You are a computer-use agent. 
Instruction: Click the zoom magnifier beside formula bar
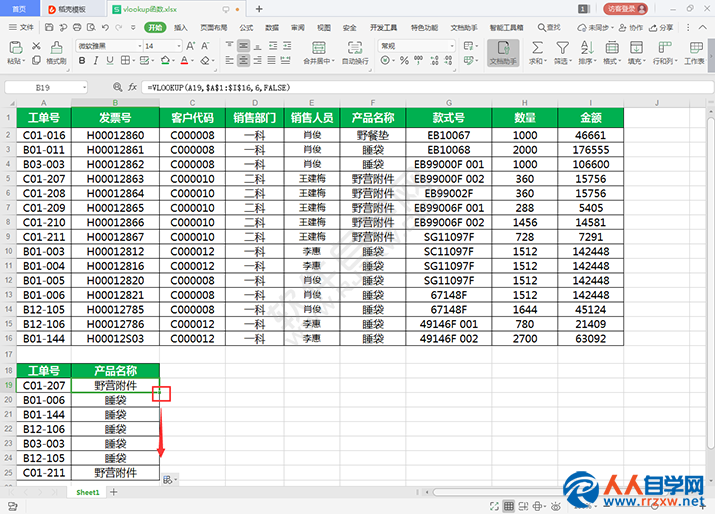(118, 87)
